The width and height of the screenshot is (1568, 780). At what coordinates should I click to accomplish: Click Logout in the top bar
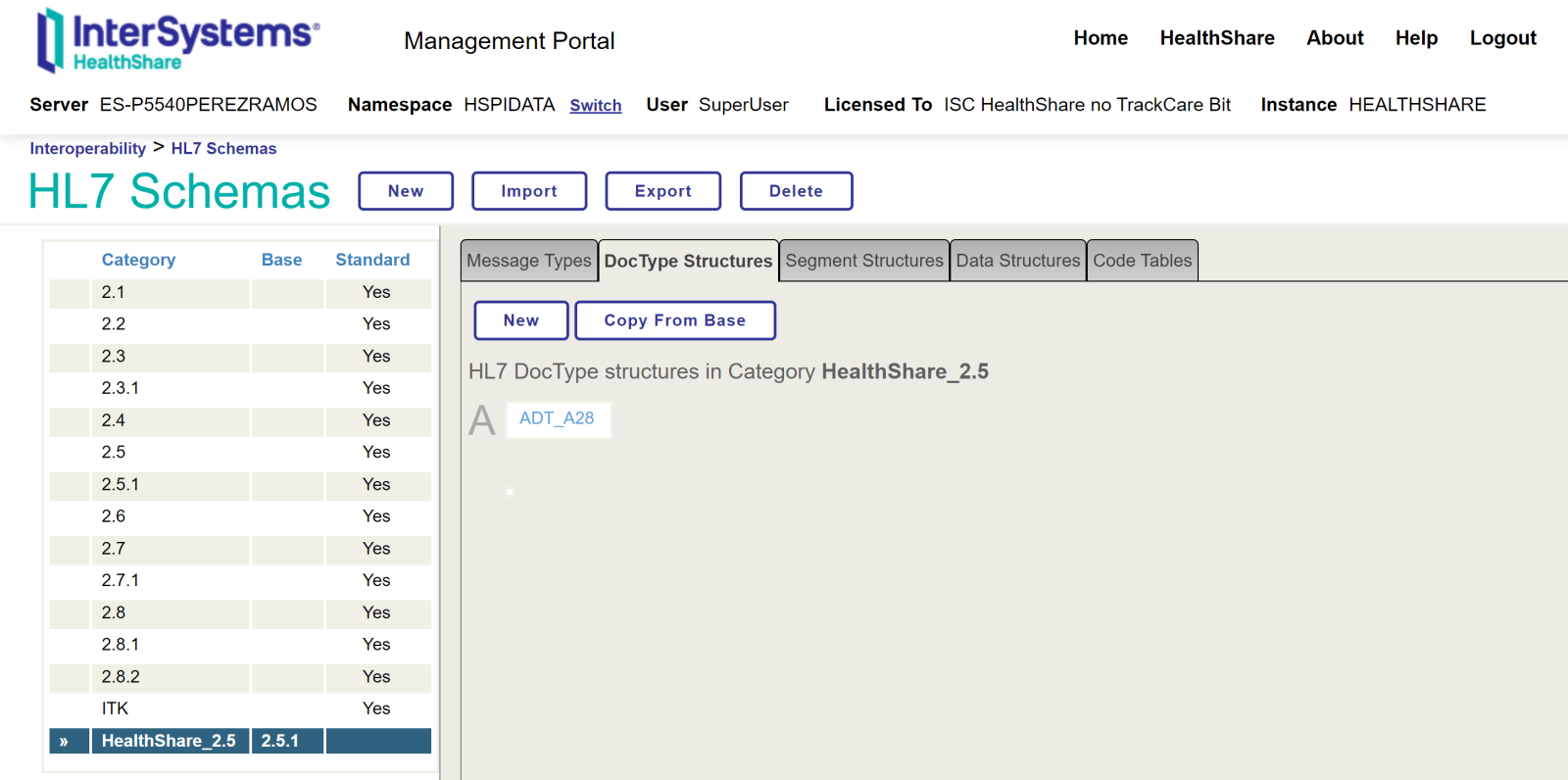[x=1502, y=38]
